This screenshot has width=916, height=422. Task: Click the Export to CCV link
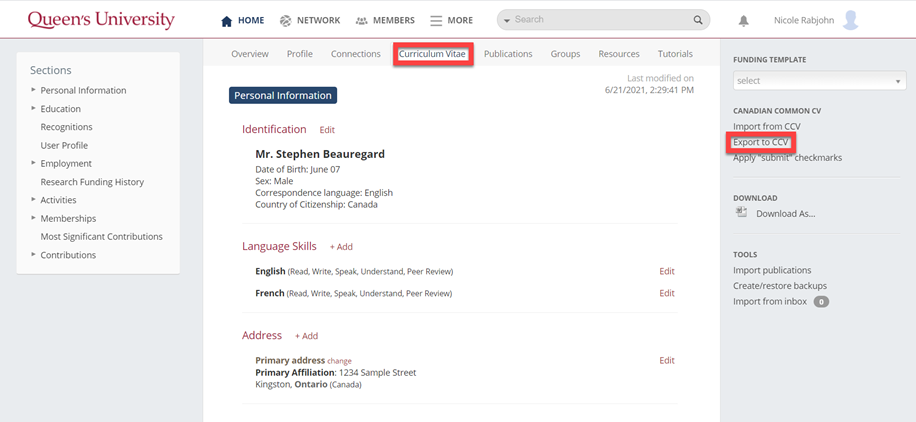(761, 143)
